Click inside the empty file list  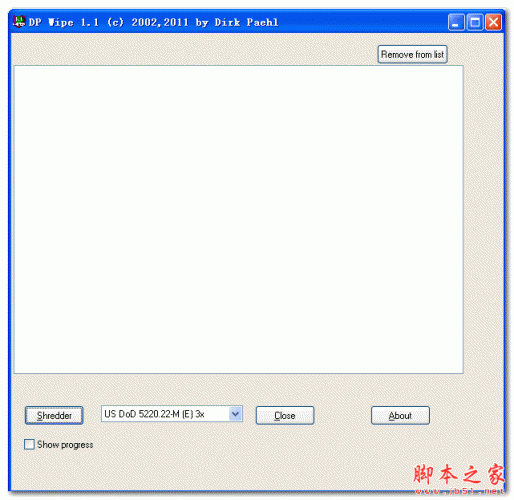(238, 219)
